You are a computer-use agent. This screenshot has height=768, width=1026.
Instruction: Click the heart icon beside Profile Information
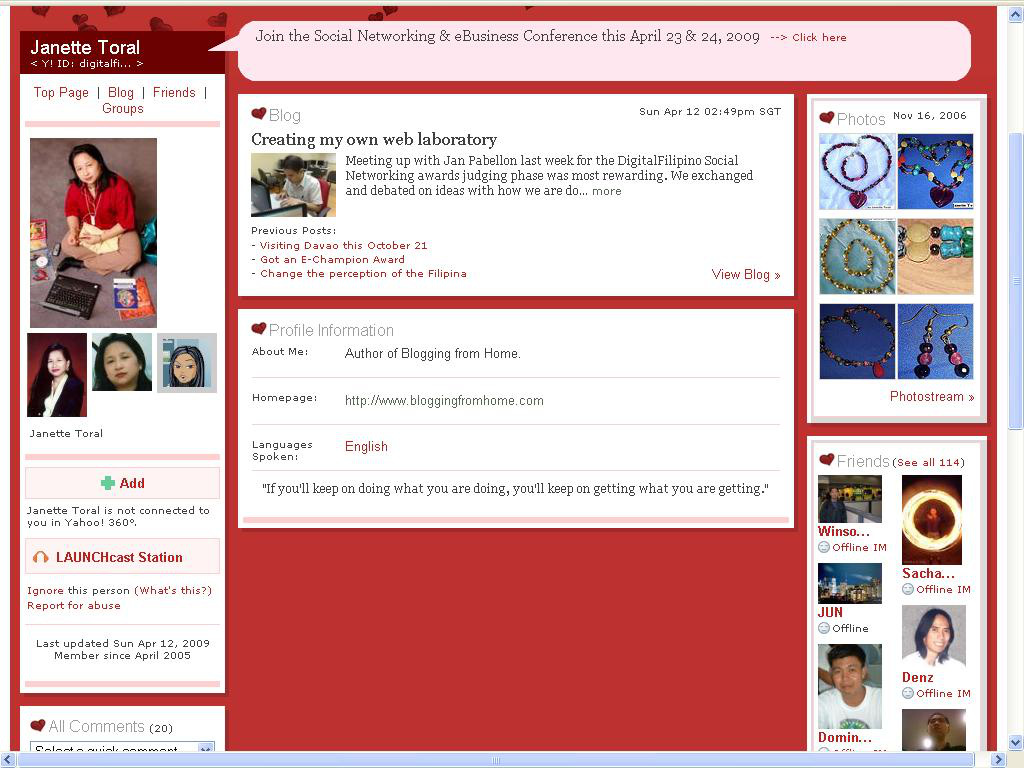coord(259,329)
